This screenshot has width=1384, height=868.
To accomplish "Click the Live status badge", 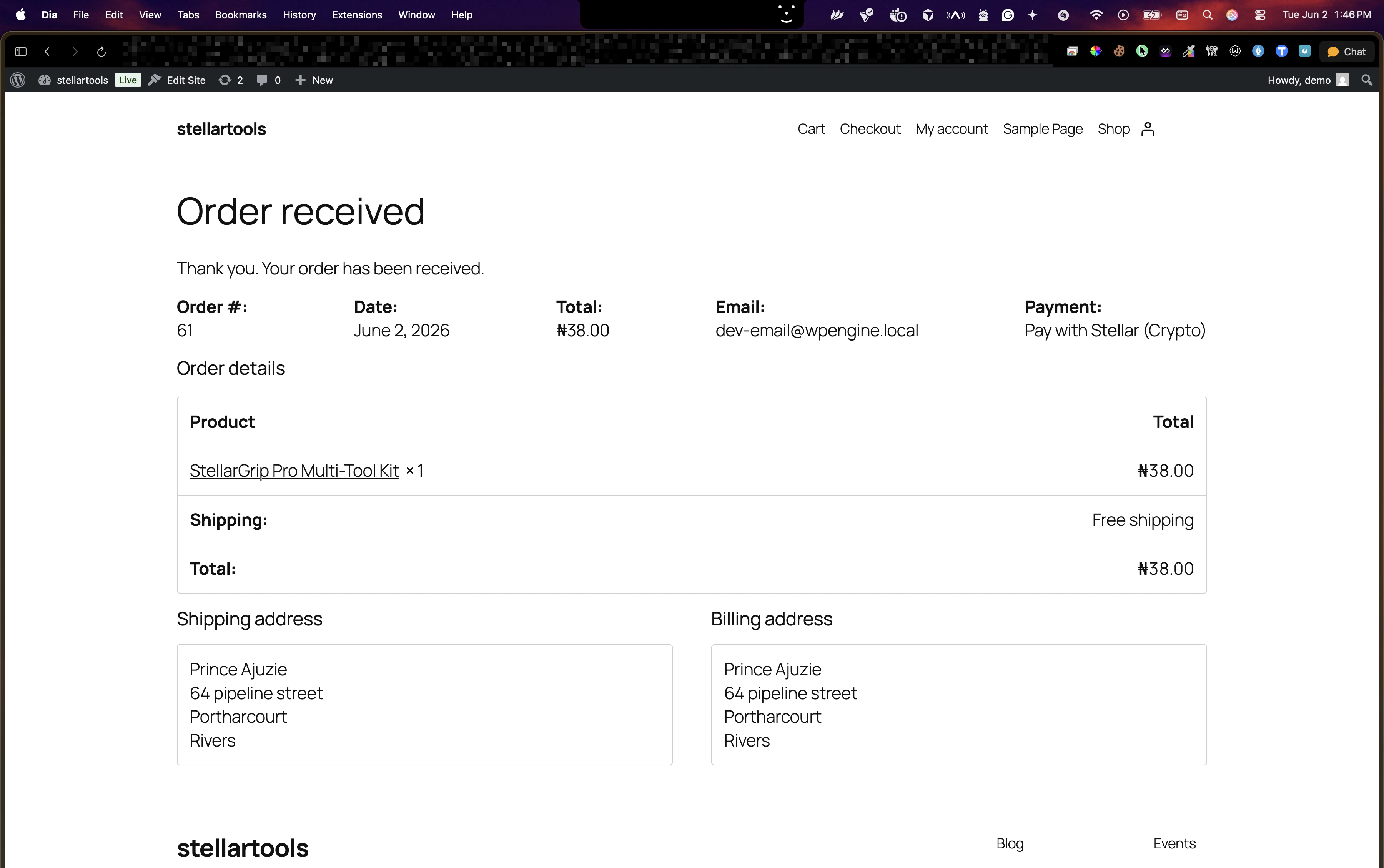I will [x=127, y=80].
